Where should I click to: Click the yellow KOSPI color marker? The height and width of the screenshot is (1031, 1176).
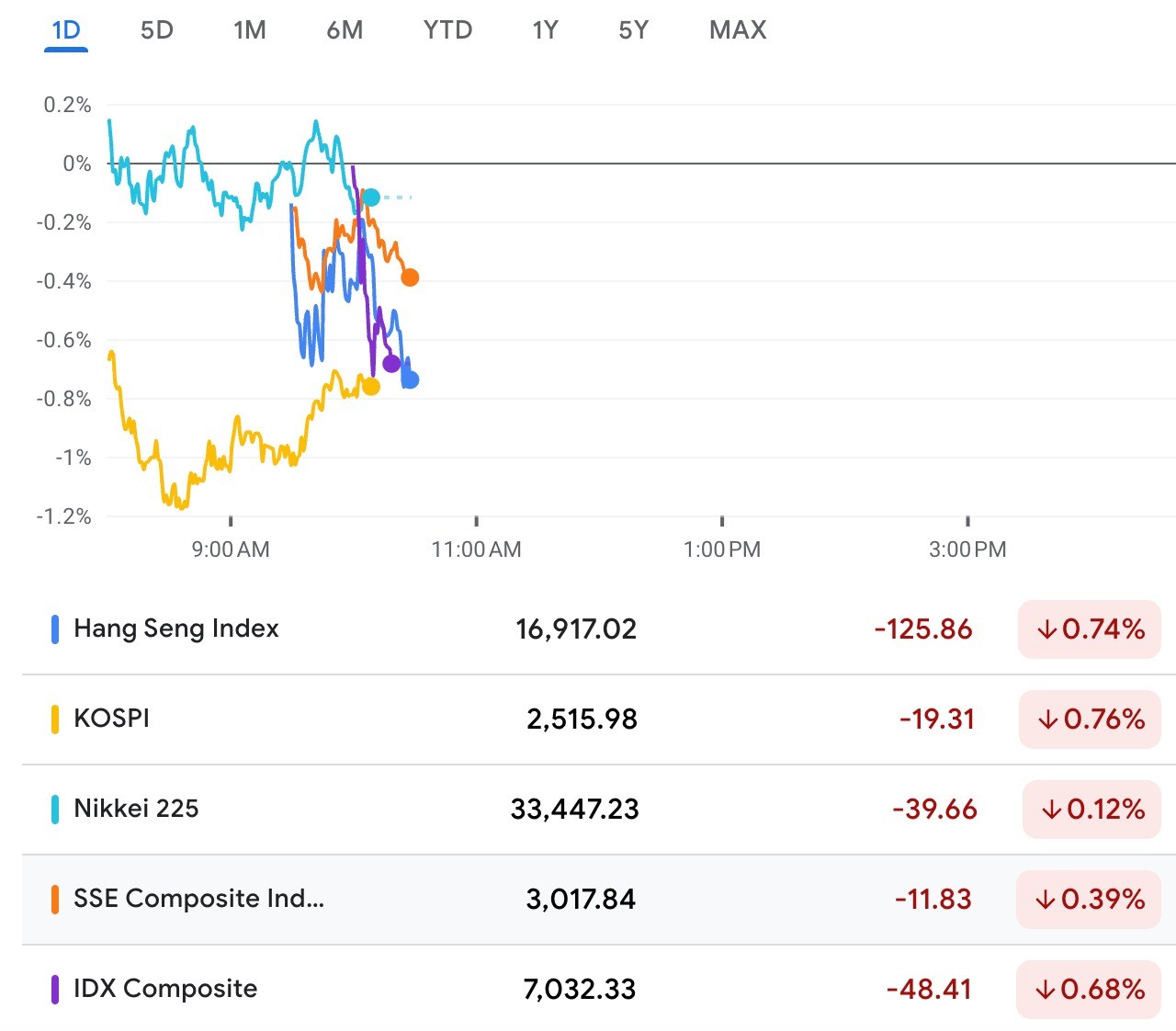[55, 719]
